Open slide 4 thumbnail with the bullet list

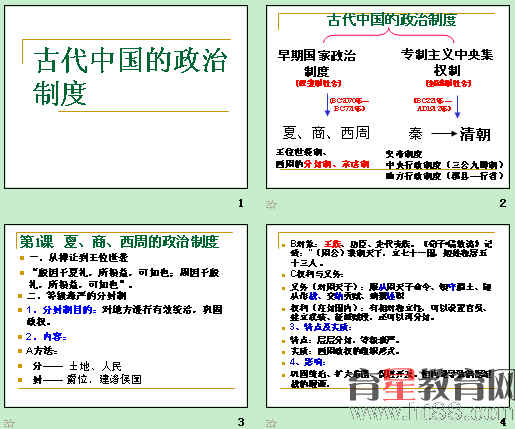tap(388, 316)
